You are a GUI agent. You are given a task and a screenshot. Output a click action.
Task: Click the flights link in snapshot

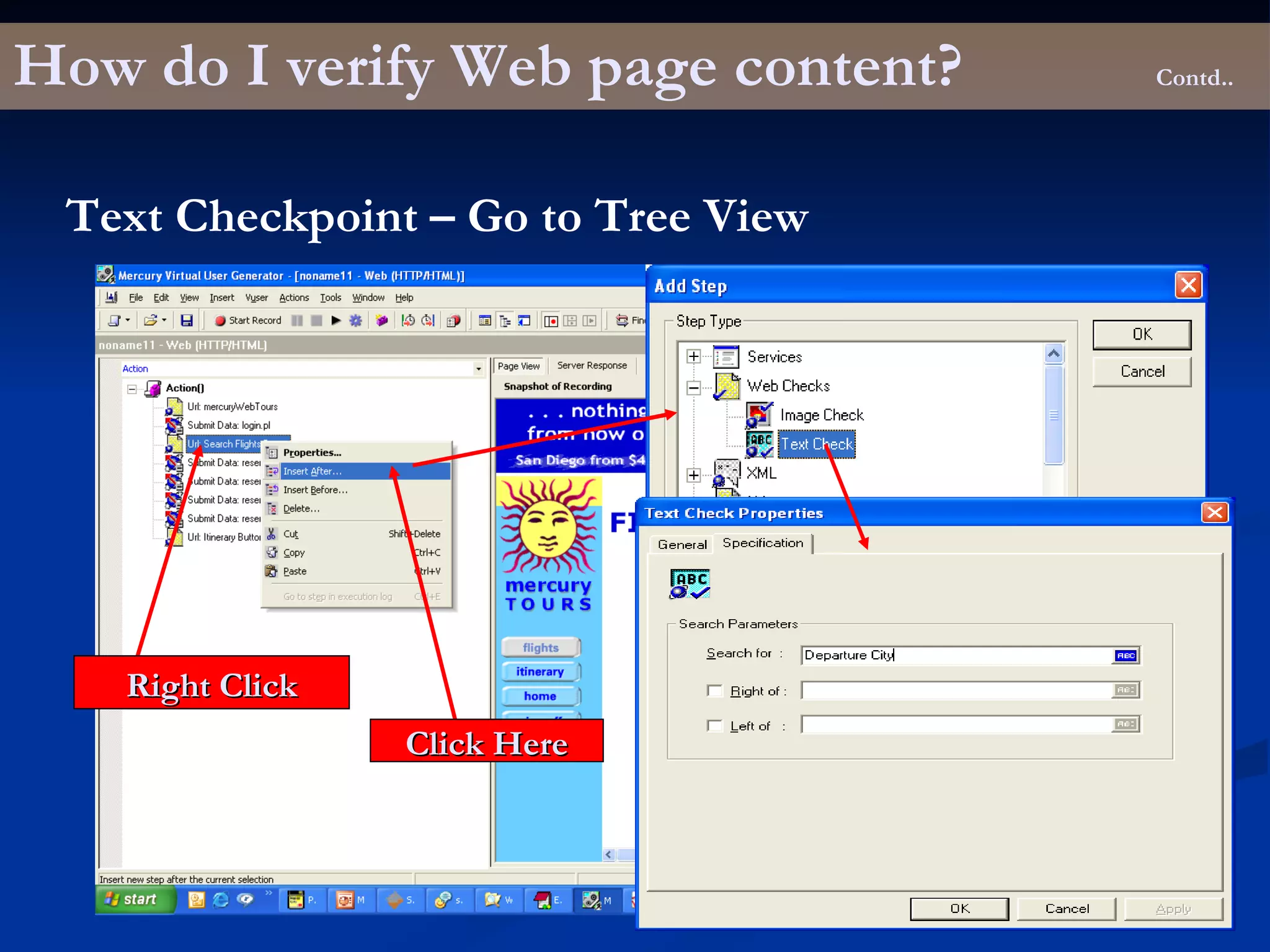point(540,648)
